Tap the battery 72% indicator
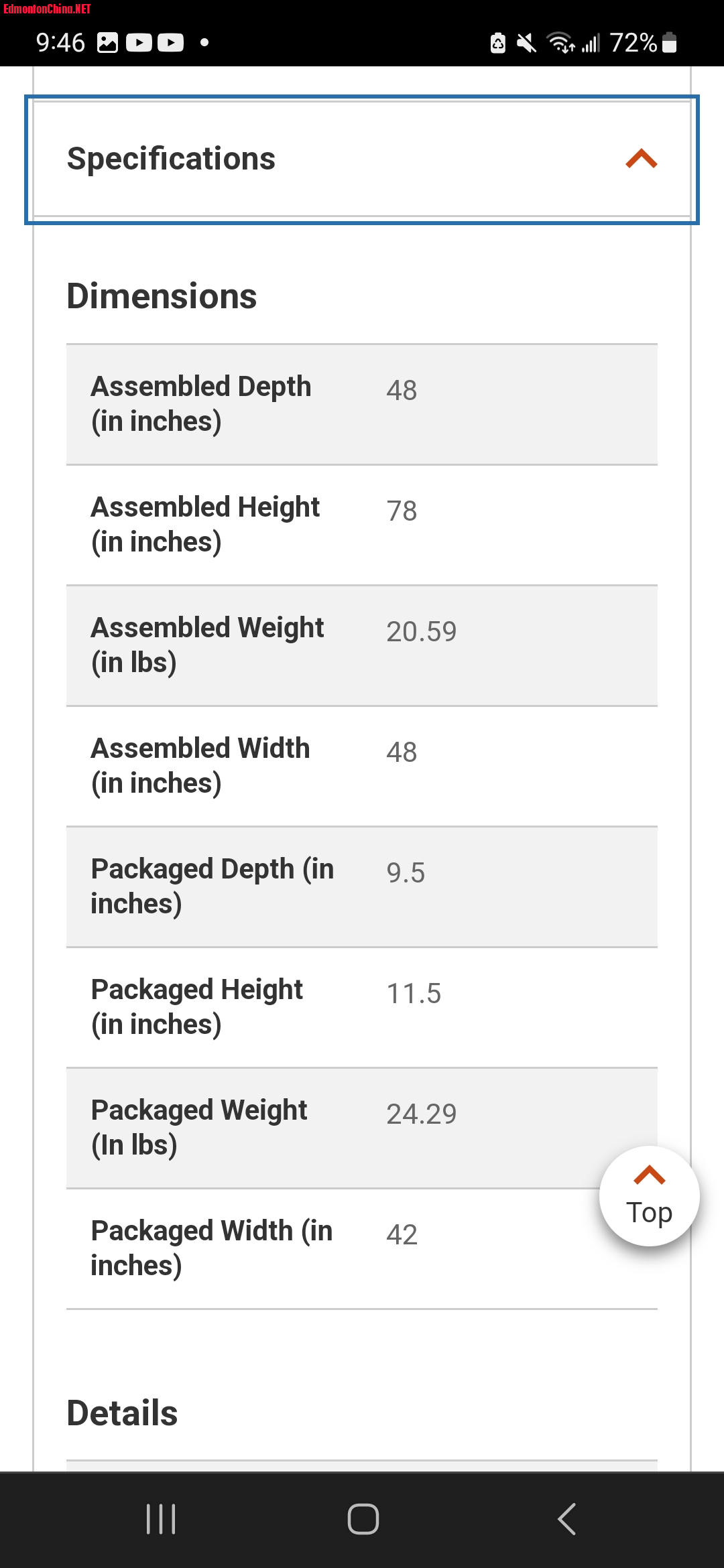Viewport: 724px width, 1568px height. coord(643,43)
